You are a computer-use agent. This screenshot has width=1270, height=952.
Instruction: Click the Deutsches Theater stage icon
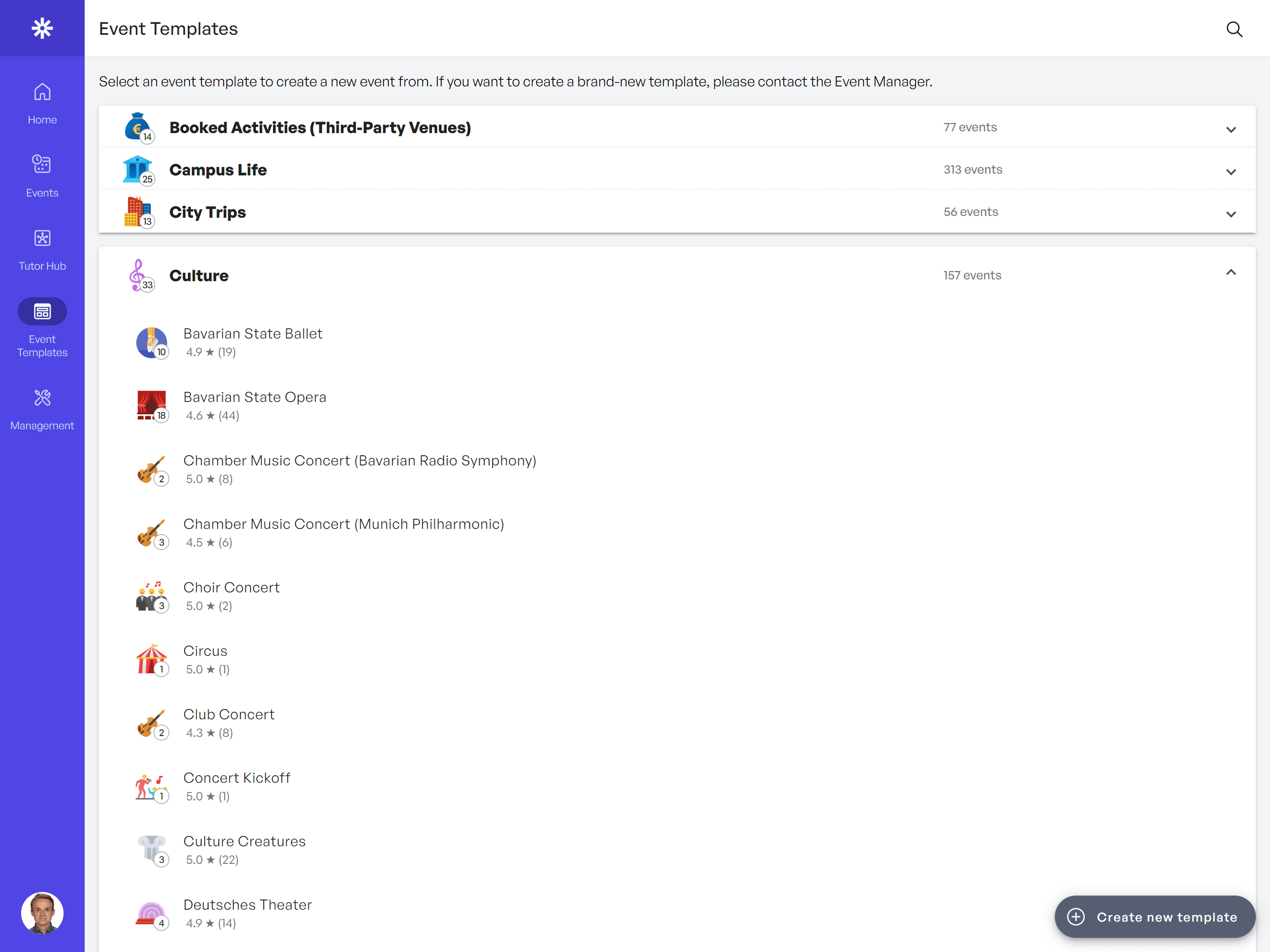[151, 913]
